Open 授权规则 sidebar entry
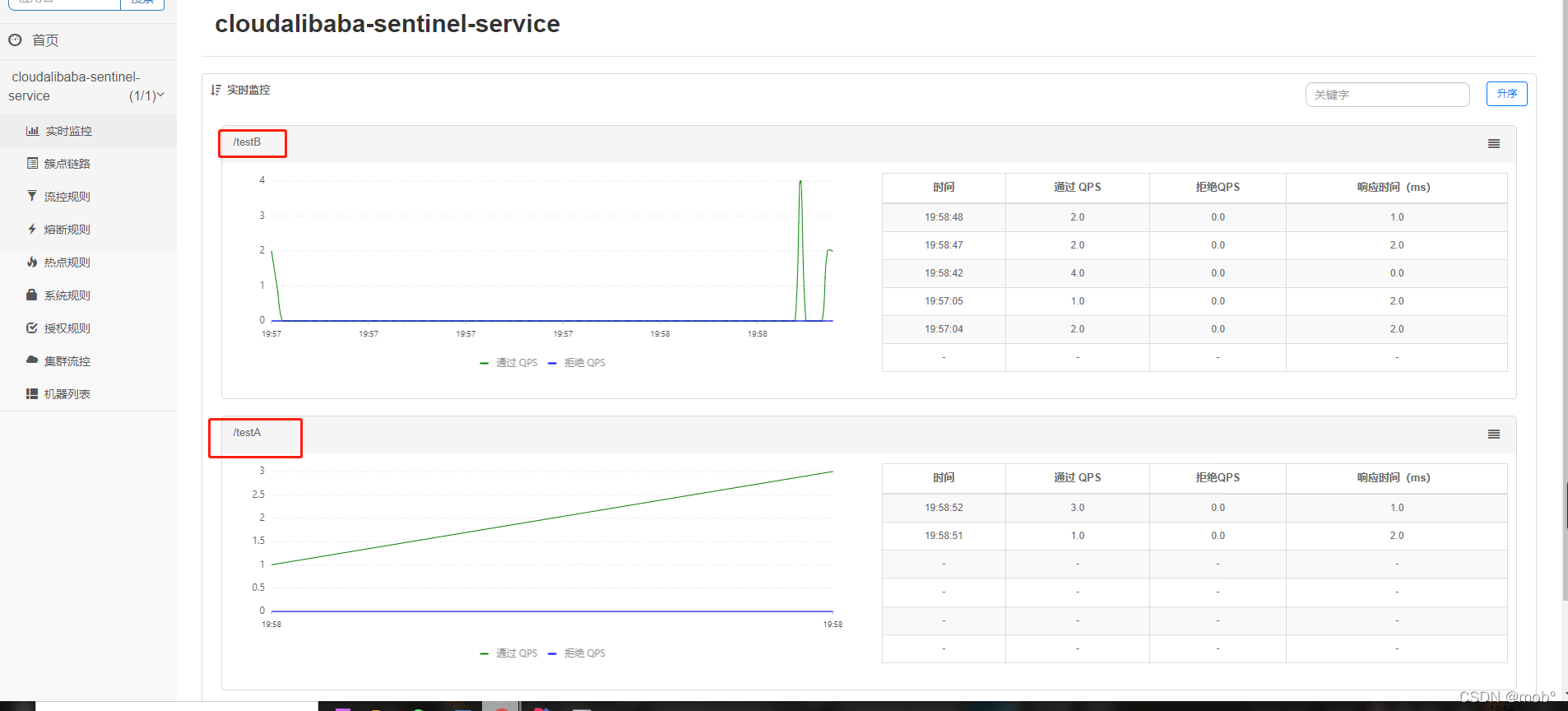 [67, 328]
